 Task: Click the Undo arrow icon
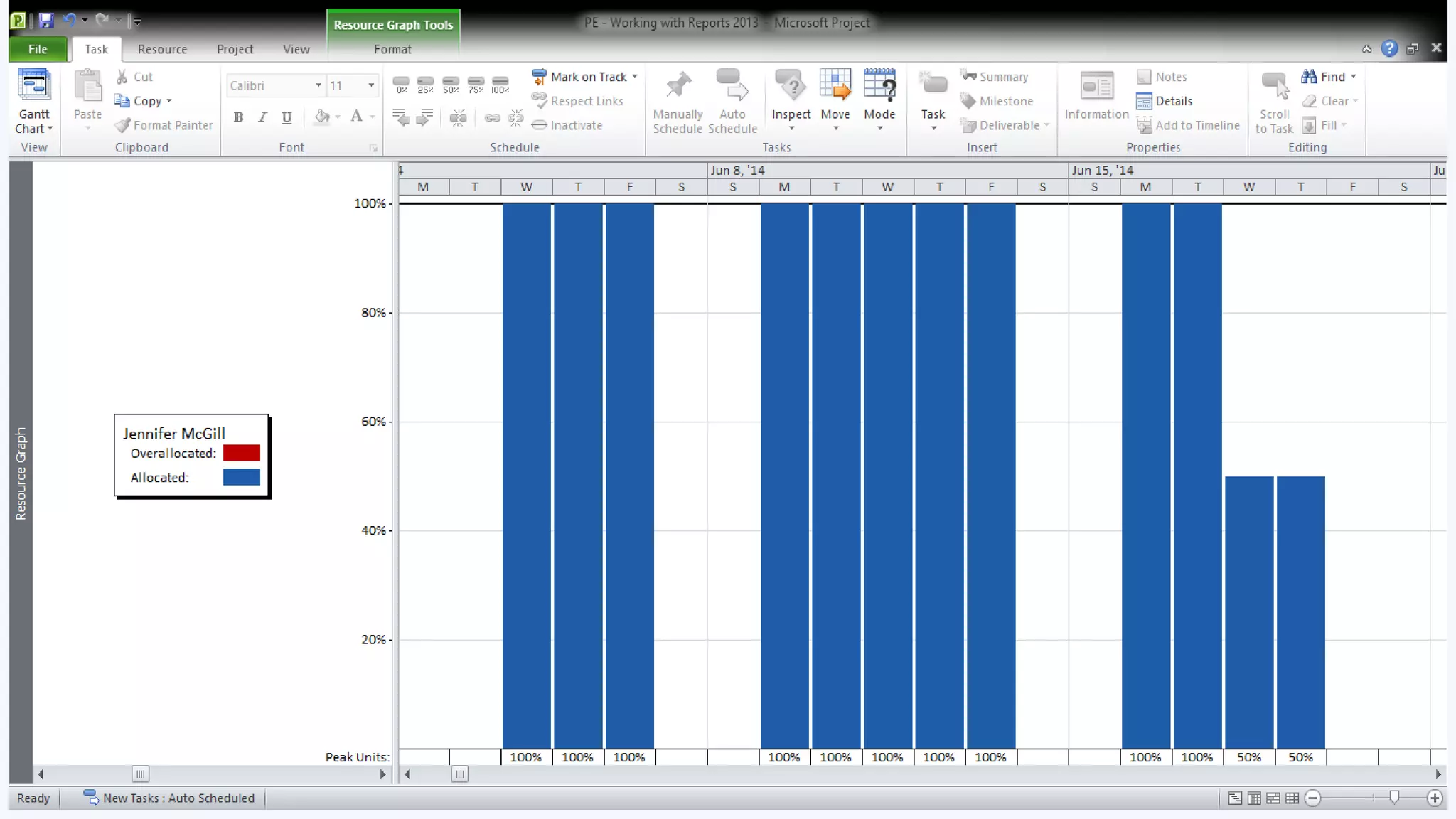coord(69,21)
